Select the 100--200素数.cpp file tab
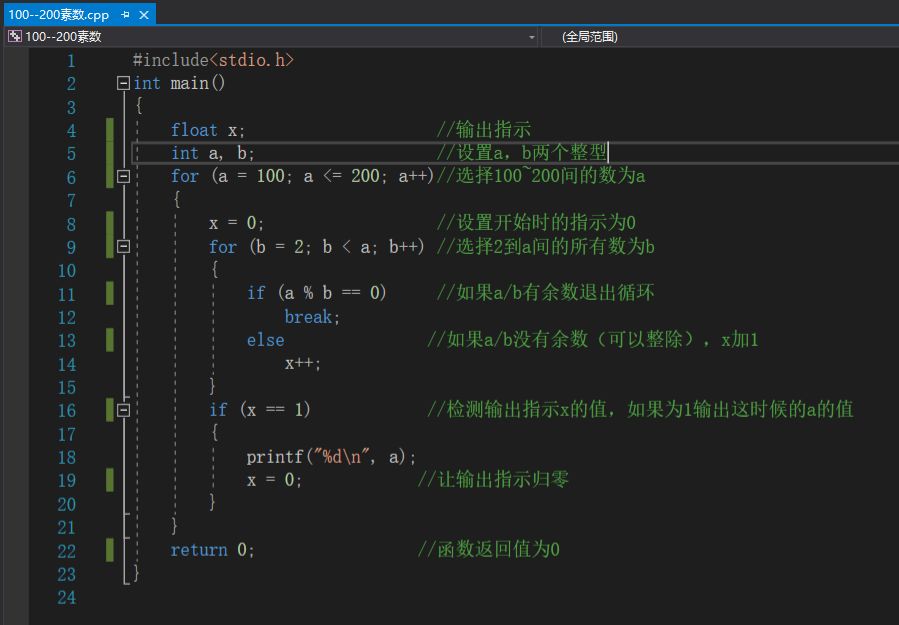The image size is (899, 625). pos(58,15)
